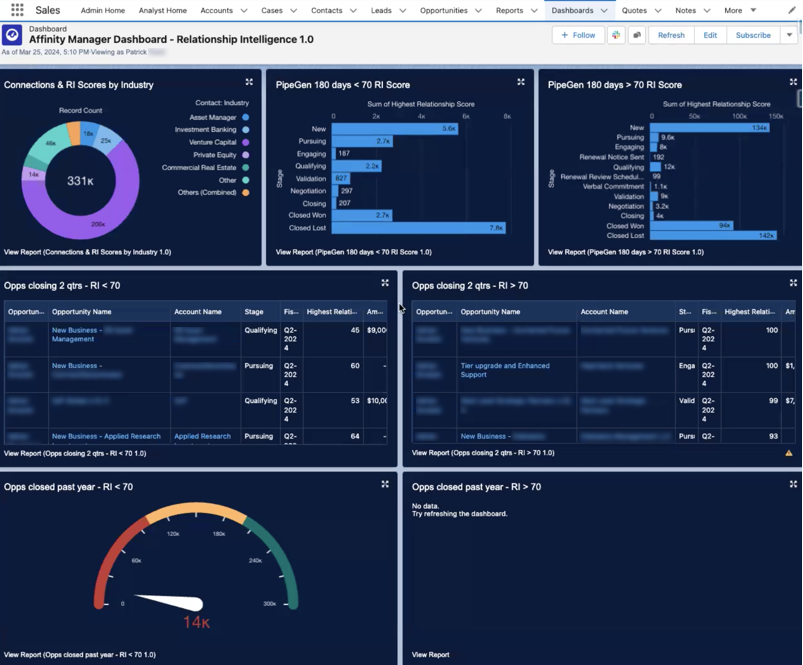
Task: Click the Dashboard icon beside the dashboard title
Action: [x=12, y=35]
